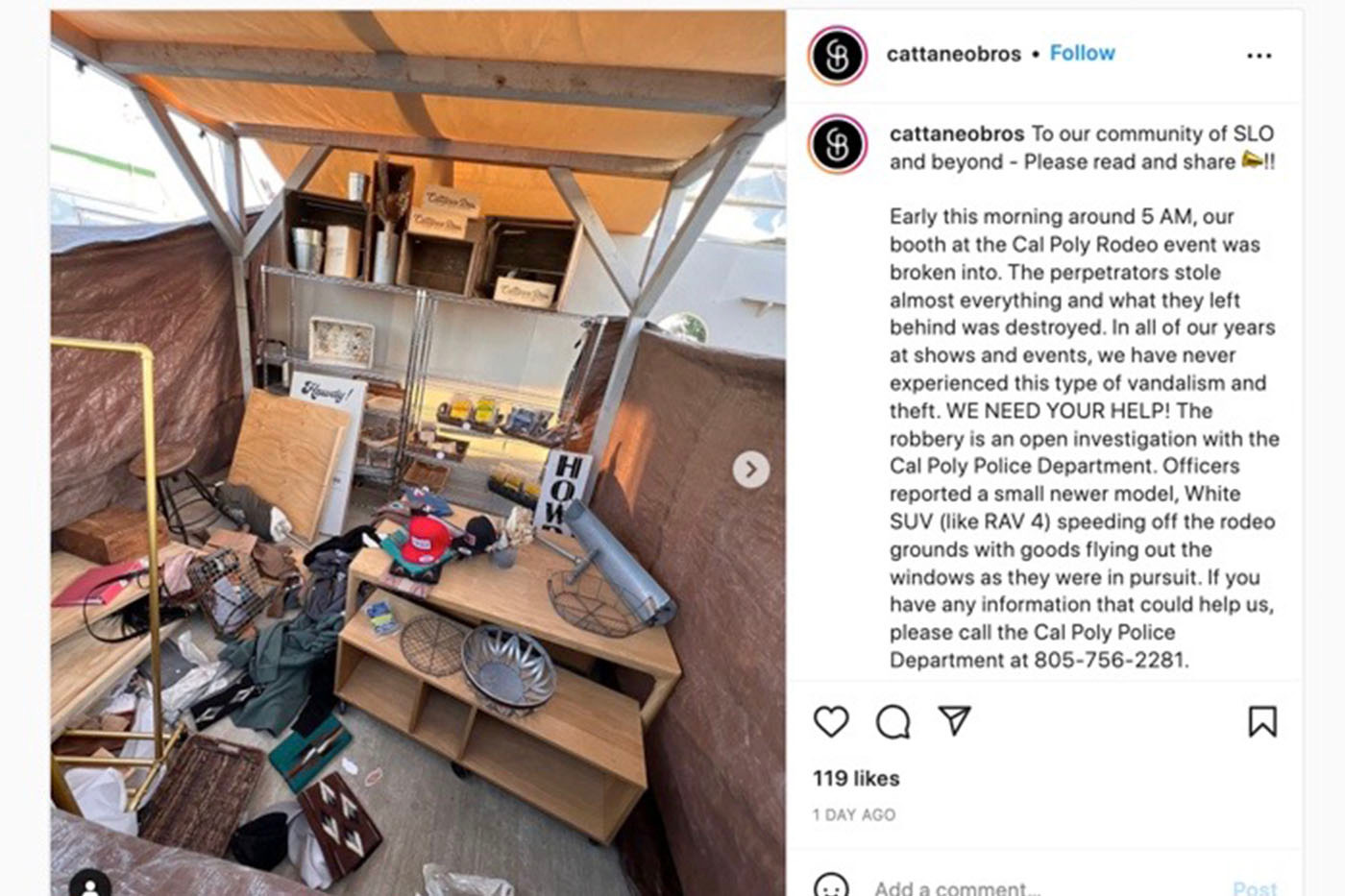Click the cattaneobros avatar beside caption

[838, 143]
